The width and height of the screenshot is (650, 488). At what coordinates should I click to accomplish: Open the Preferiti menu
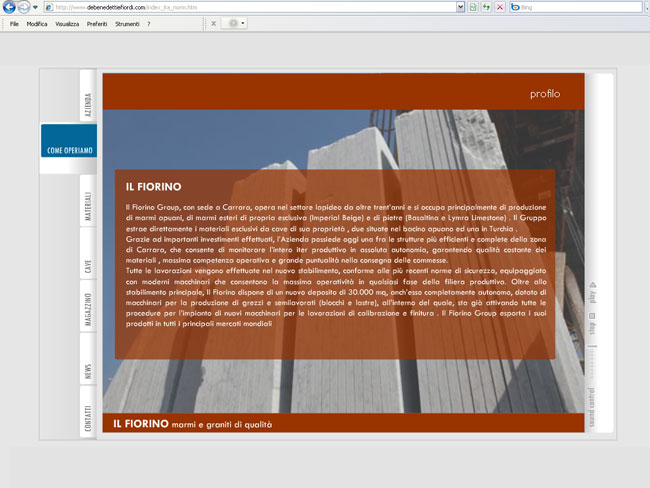[97, 24]
